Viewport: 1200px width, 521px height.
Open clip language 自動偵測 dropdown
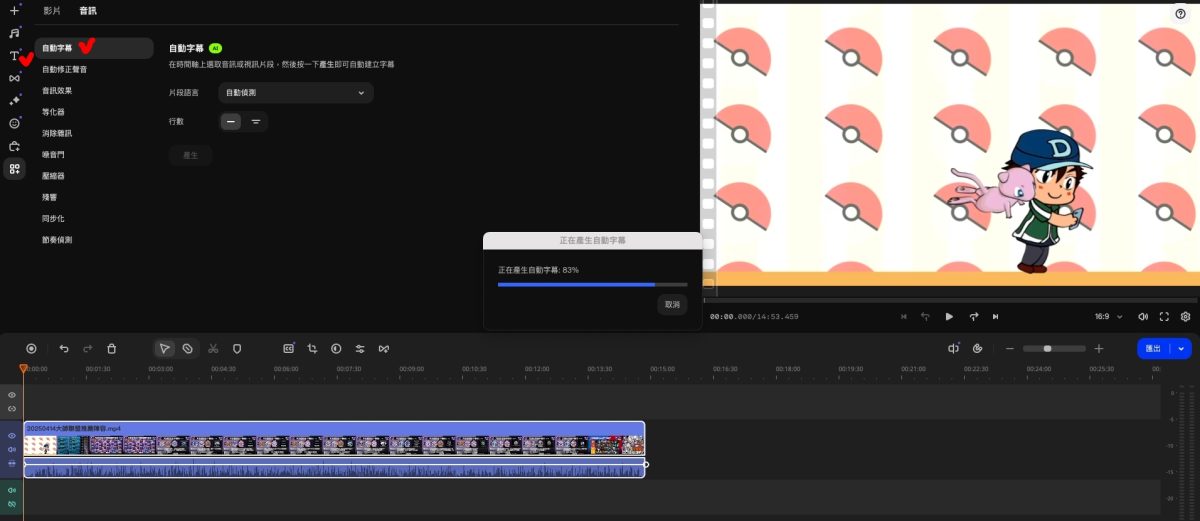click(296, 93)
